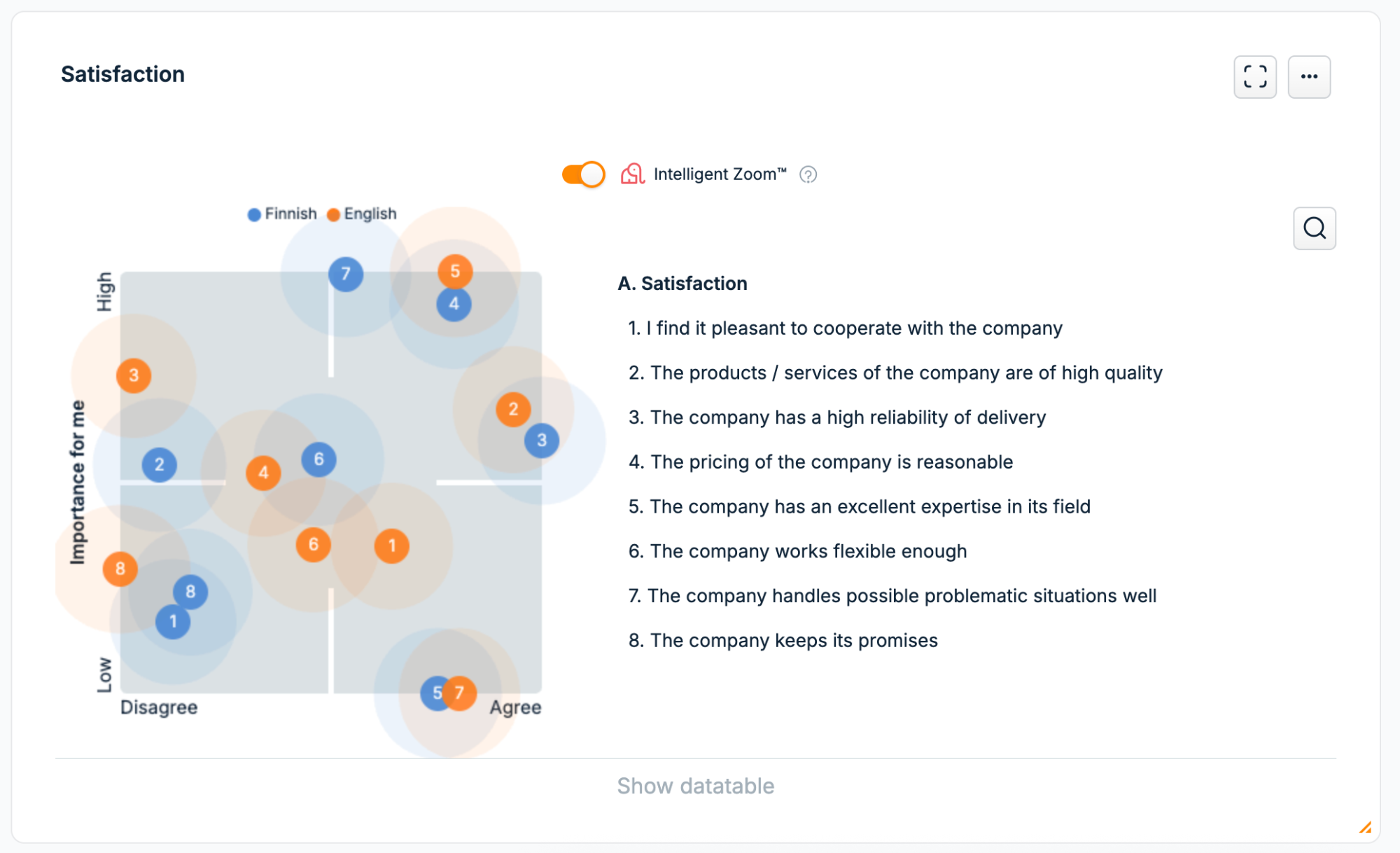
Task: Open the three-dot more options menu
Action: pos(1309,77)
